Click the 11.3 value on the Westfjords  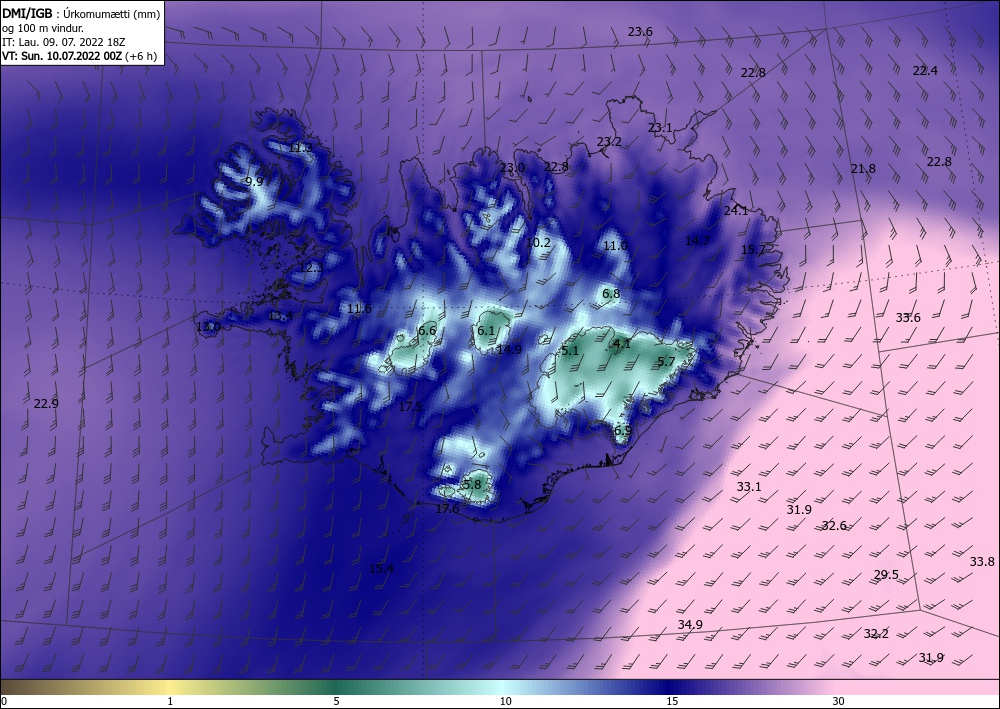[300, 148]
